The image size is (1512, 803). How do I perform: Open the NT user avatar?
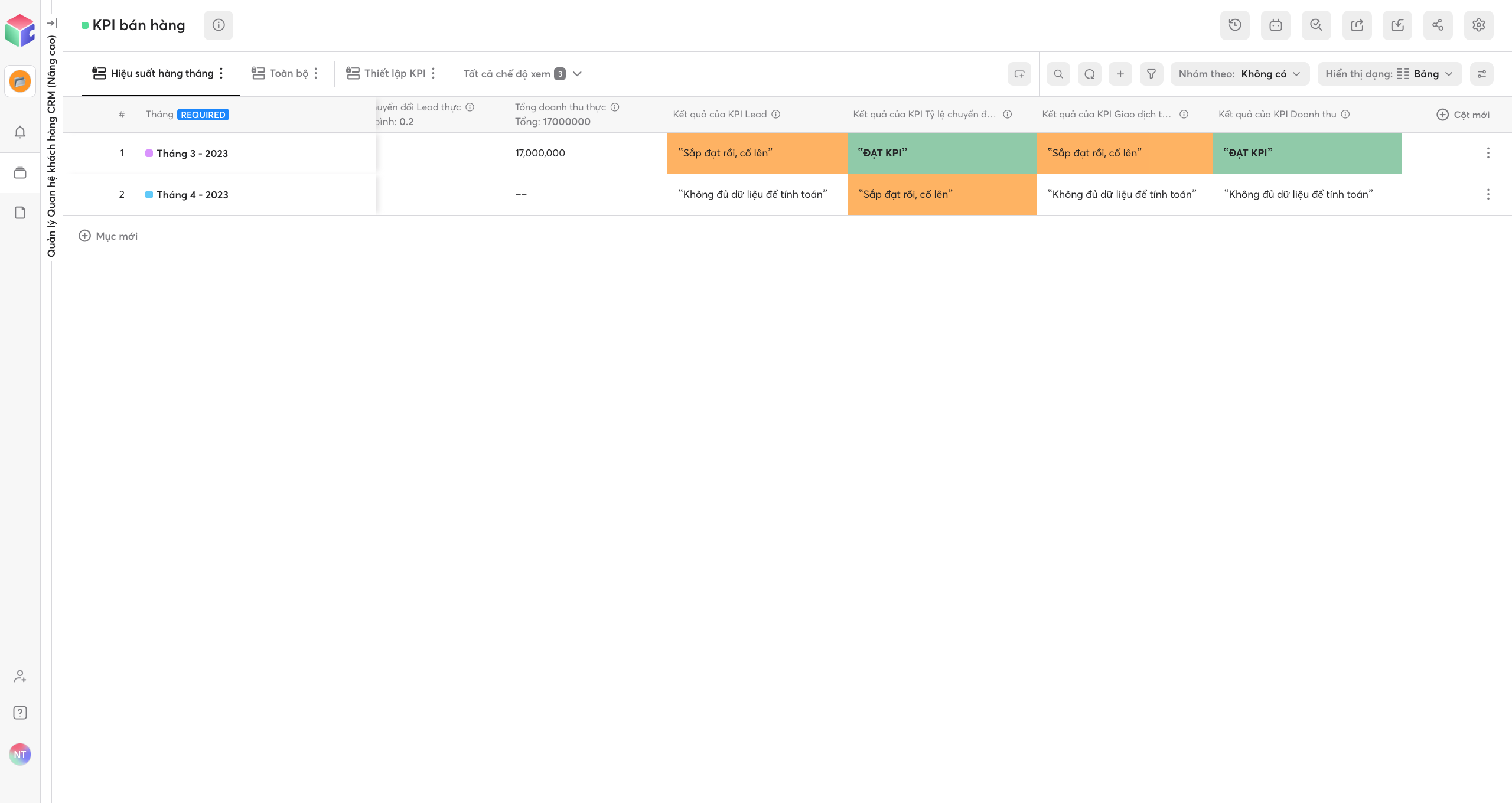click(20, 755)
